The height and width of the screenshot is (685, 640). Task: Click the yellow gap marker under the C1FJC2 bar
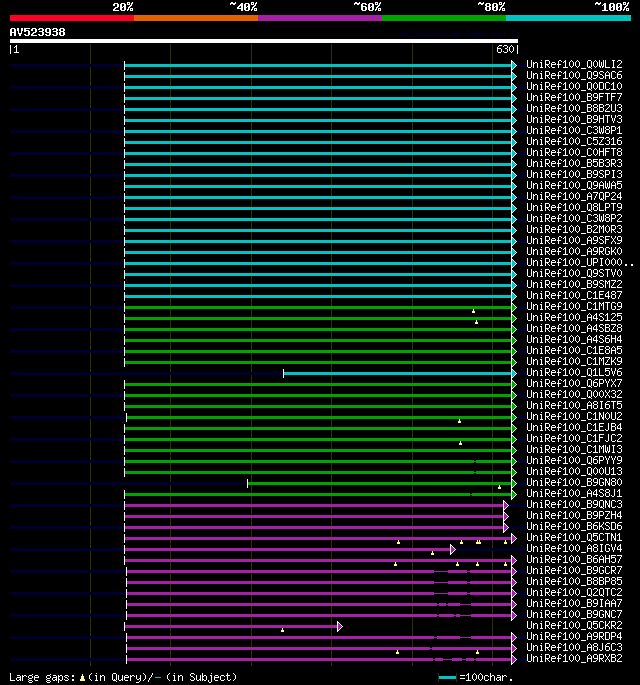pyautogui.click(x=460, y=443)
